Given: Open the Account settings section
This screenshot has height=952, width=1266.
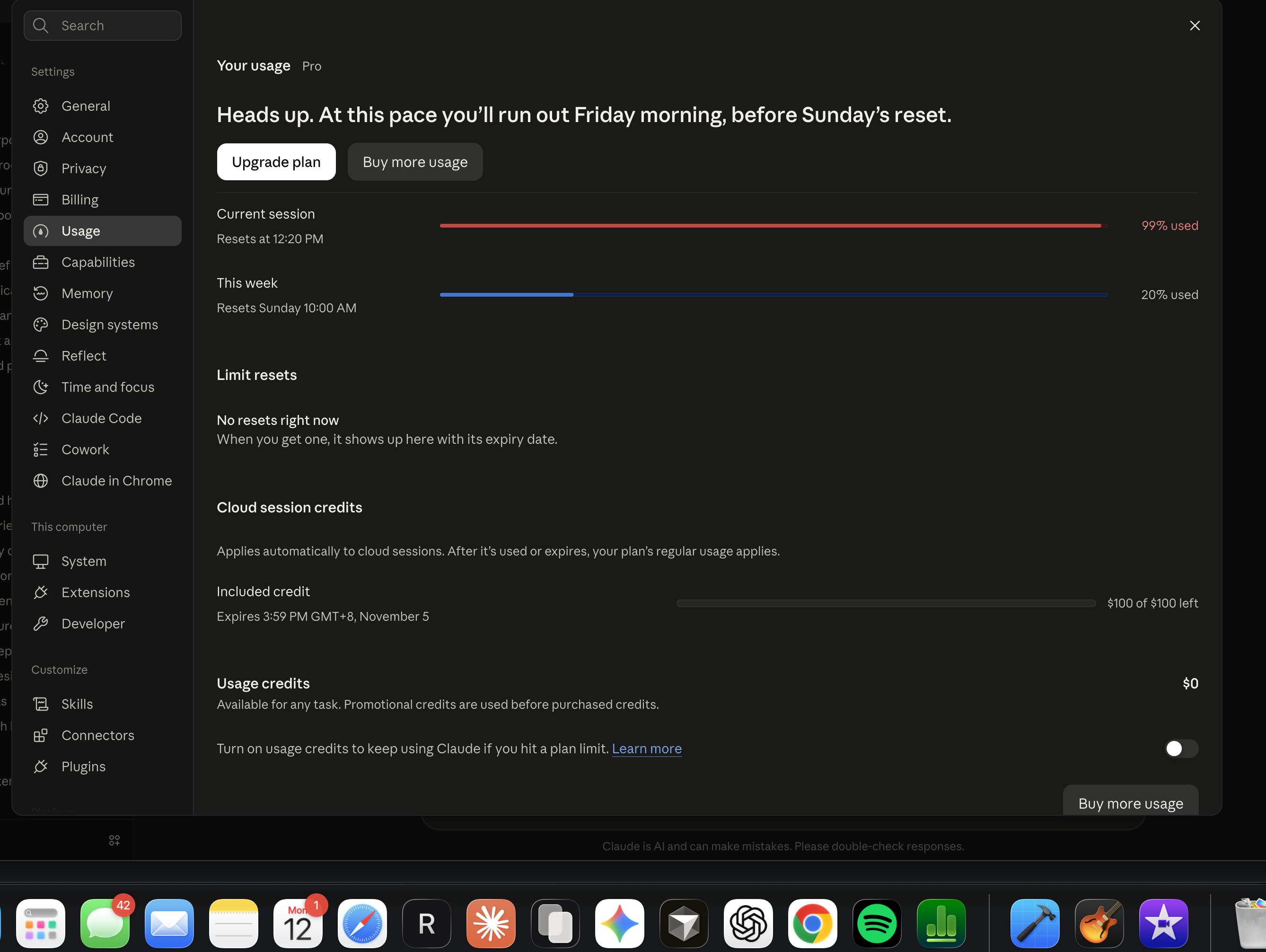Looking at the screenshot, I should point(103,137).
